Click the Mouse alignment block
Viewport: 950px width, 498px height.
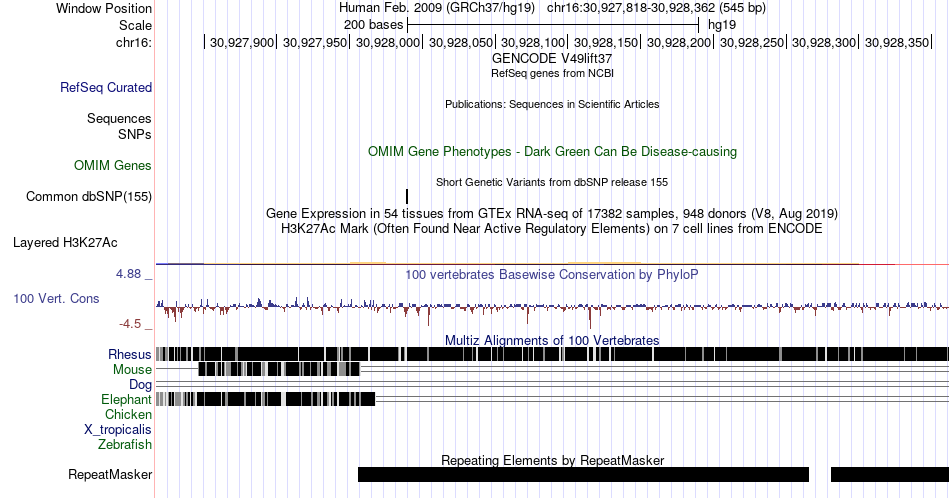pos(279,369)
